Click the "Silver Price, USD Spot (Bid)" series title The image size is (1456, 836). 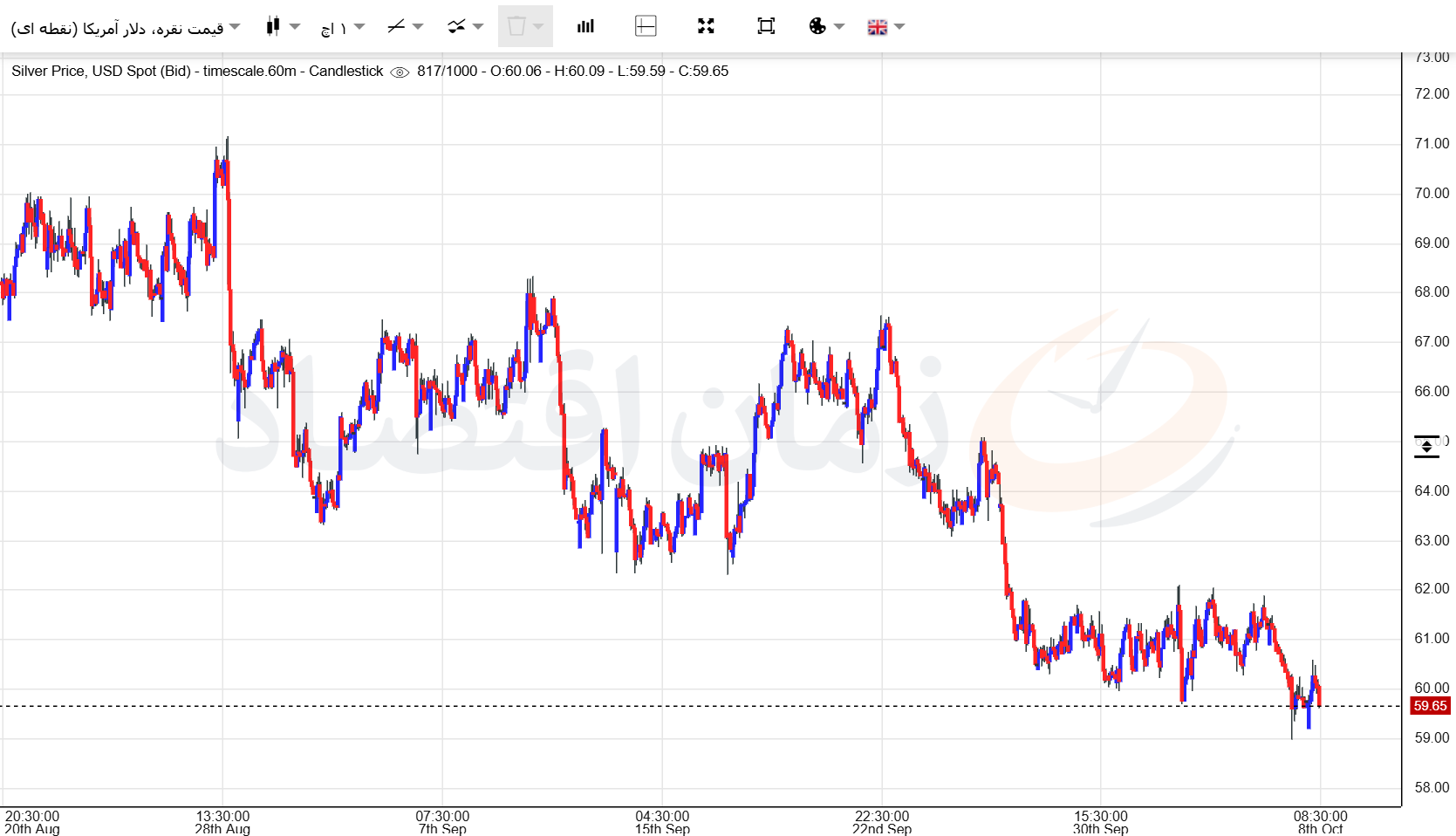[101, 72]
